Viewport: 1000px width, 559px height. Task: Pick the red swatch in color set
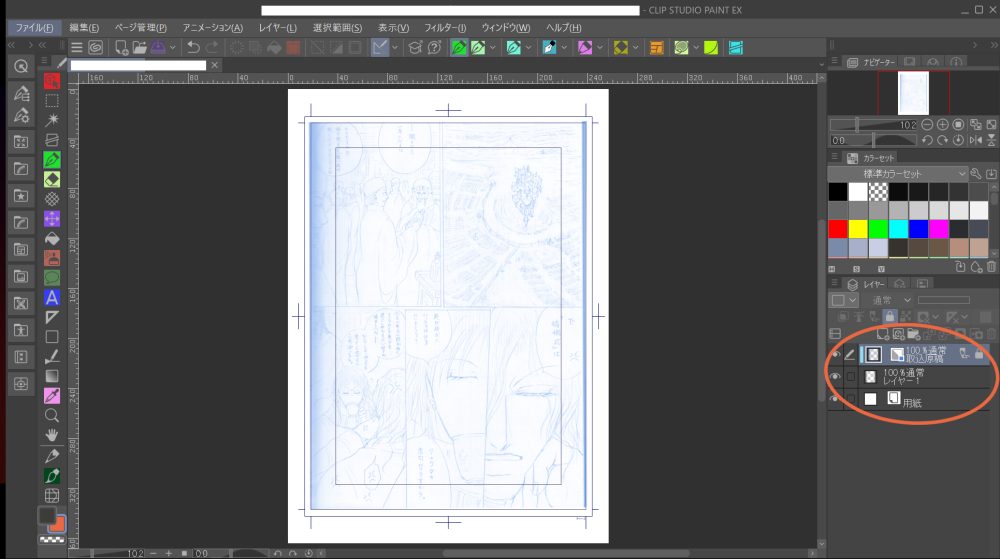click(838, 228)
